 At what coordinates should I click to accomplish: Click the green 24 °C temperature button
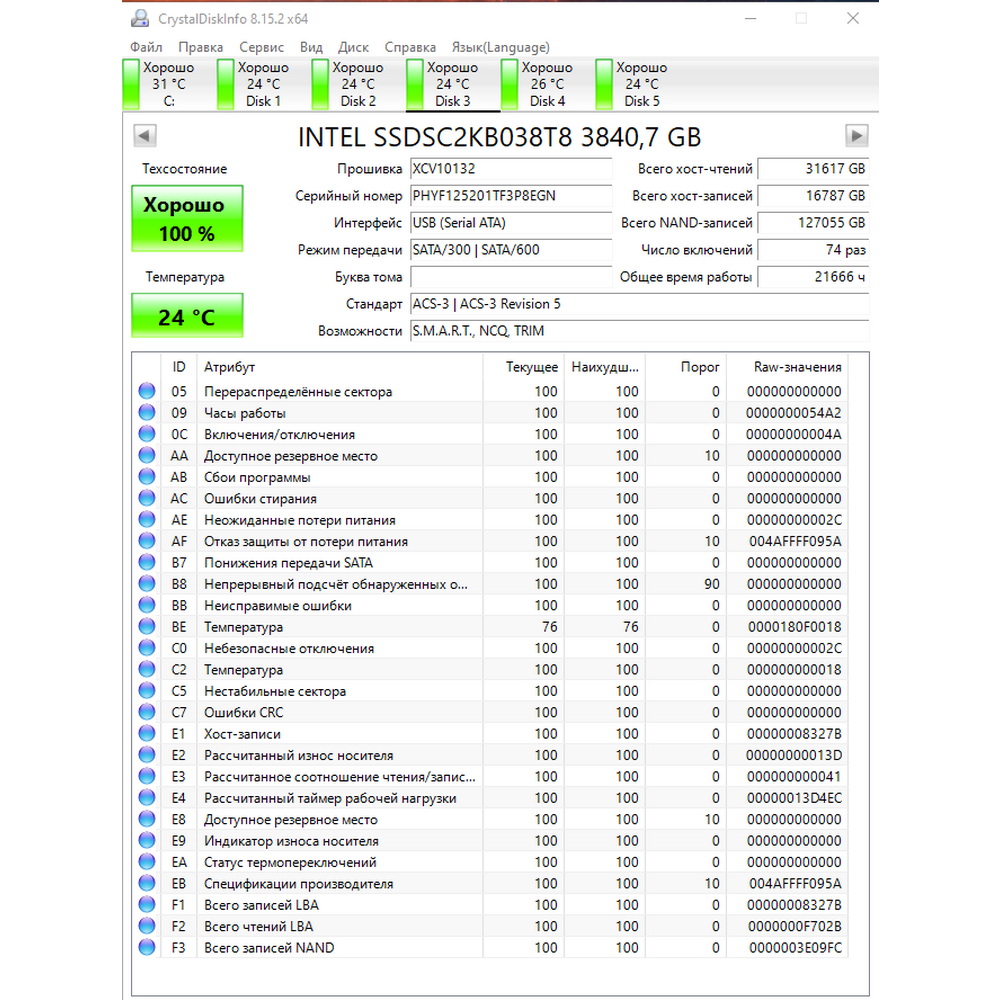186,317
